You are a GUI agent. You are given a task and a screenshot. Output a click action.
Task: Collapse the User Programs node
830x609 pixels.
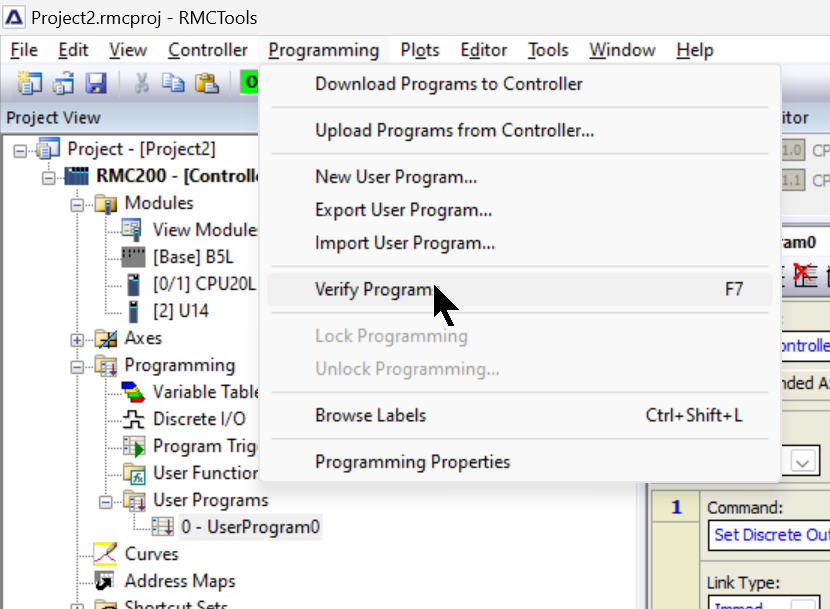point(106,502)
